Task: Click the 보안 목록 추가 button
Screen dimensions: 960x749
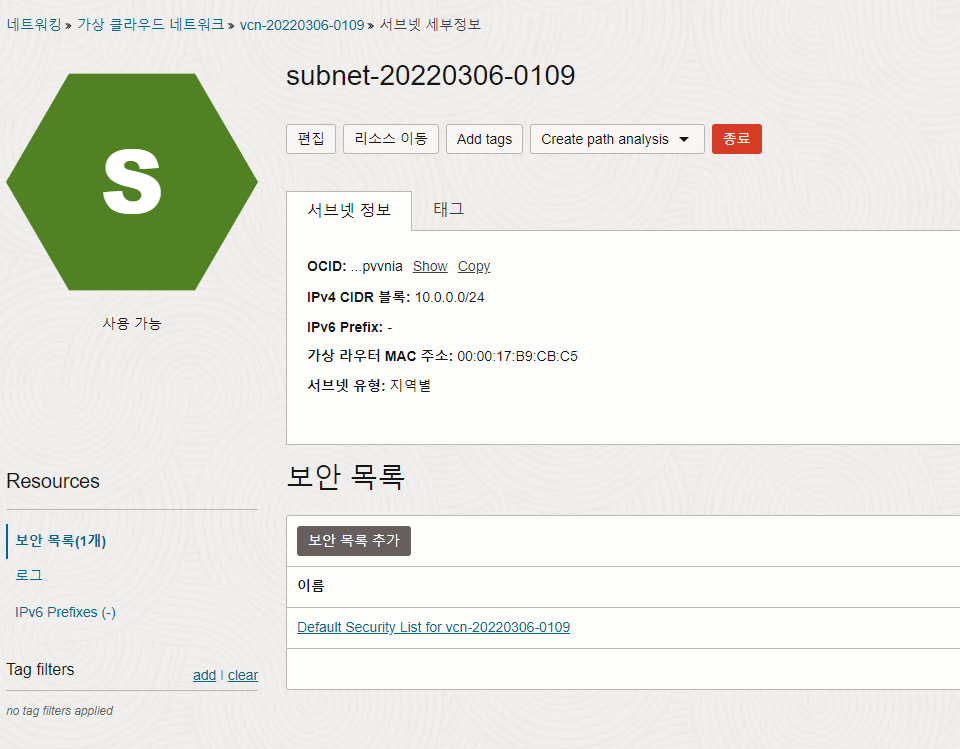Action: coord(354,541)
